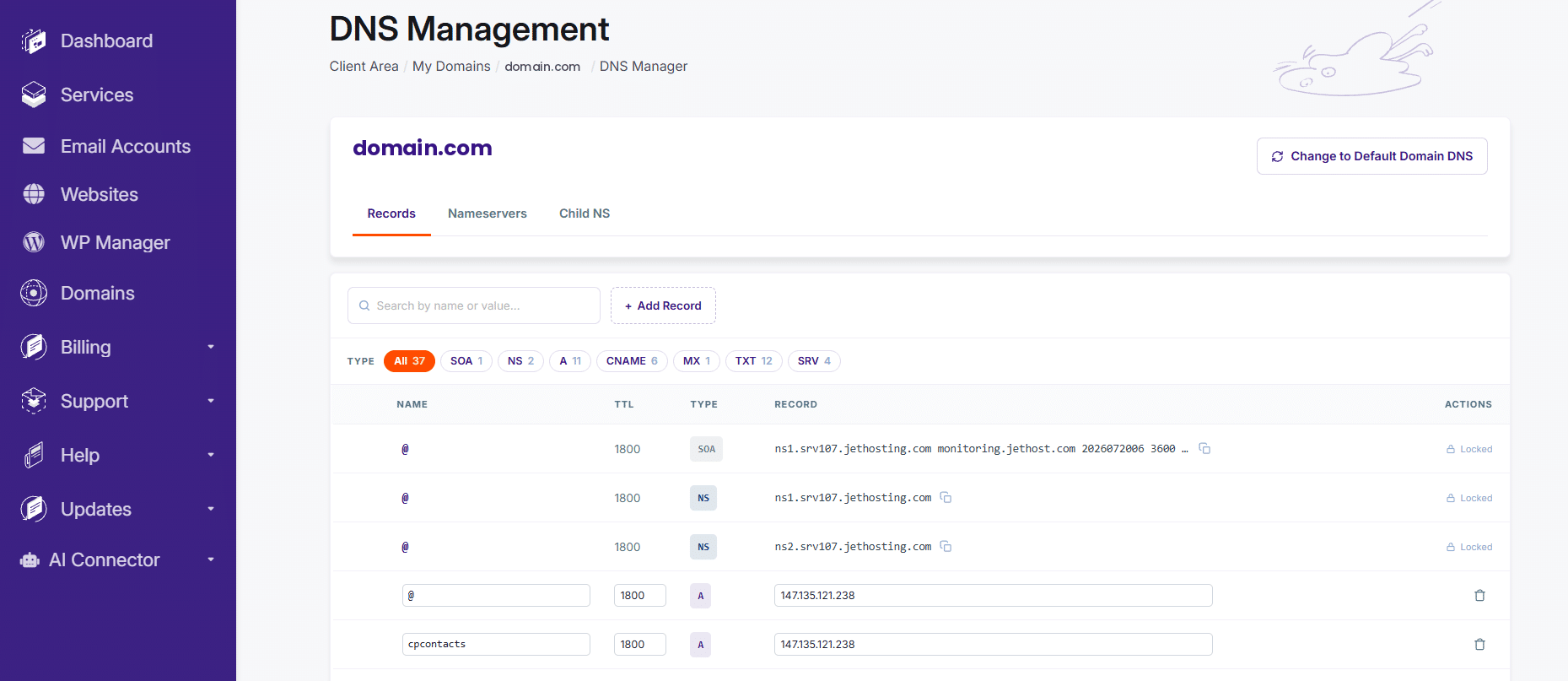This screenshot has height=681, width=1568.
Task: Copy the ns1.srv107.jethosting.com NS record
Action: tap(946, 497)
